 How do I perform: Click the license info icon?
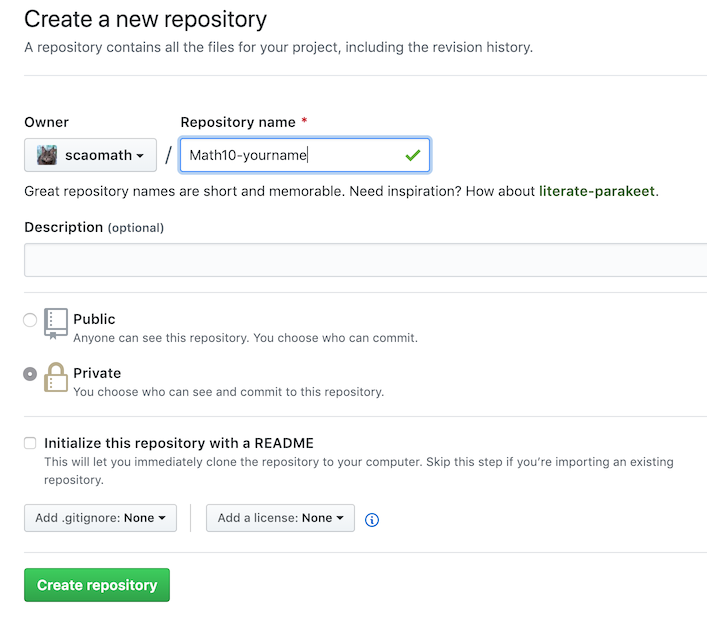[x=372, y=520]
